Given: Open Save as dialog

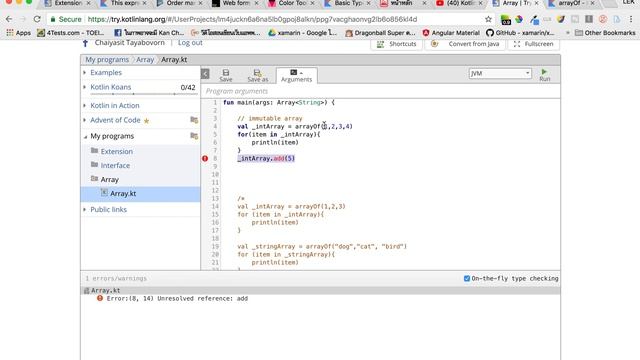Looking at the screenshot, I should coord(258,76).
